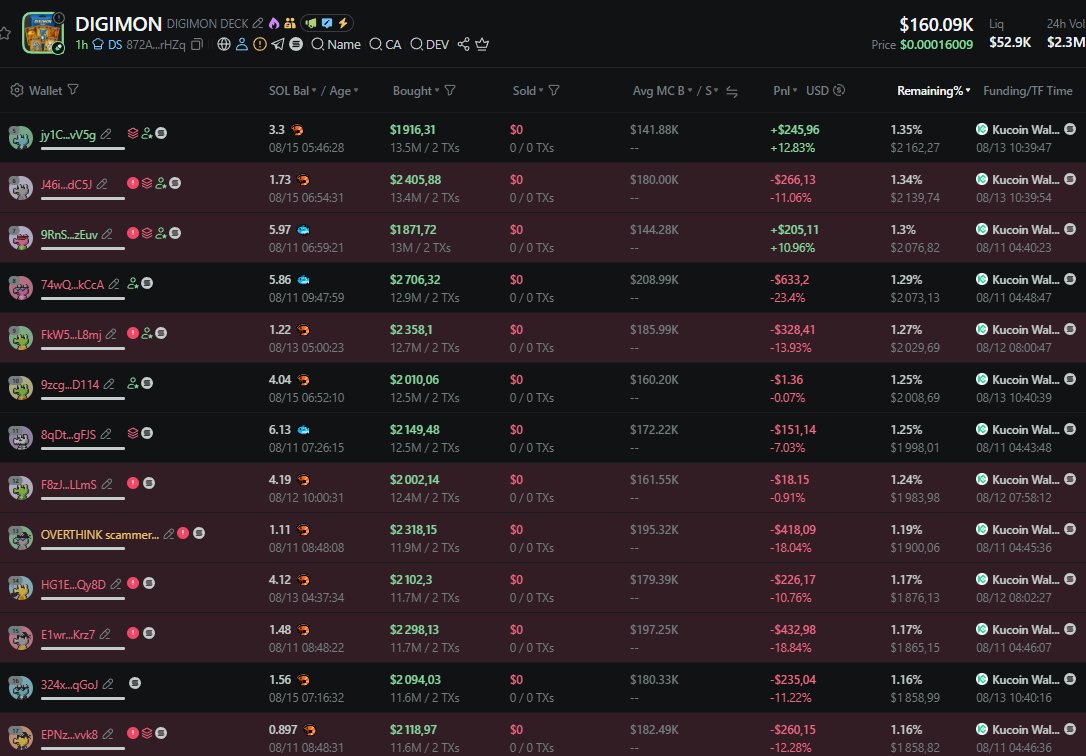The height and width of the screenshot is (756, 1086).
Task: Search token by DEV
Action: (430, 44)
